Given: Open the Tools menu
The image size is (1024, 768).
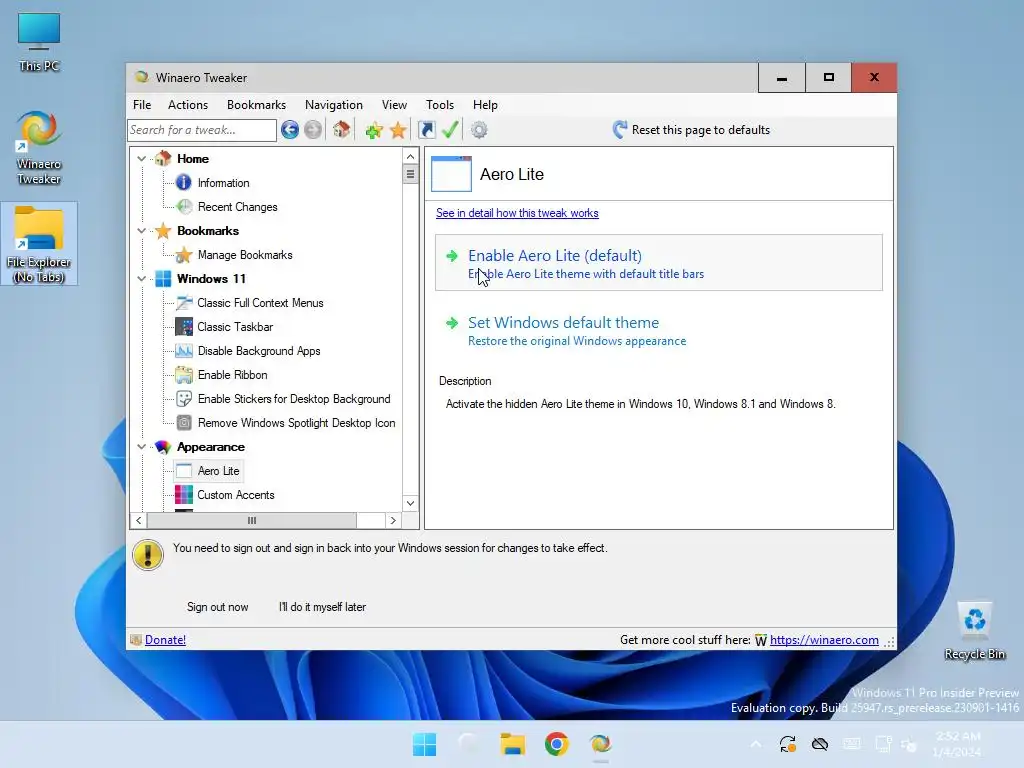Looking at the screenshot, I should [440, 104].
